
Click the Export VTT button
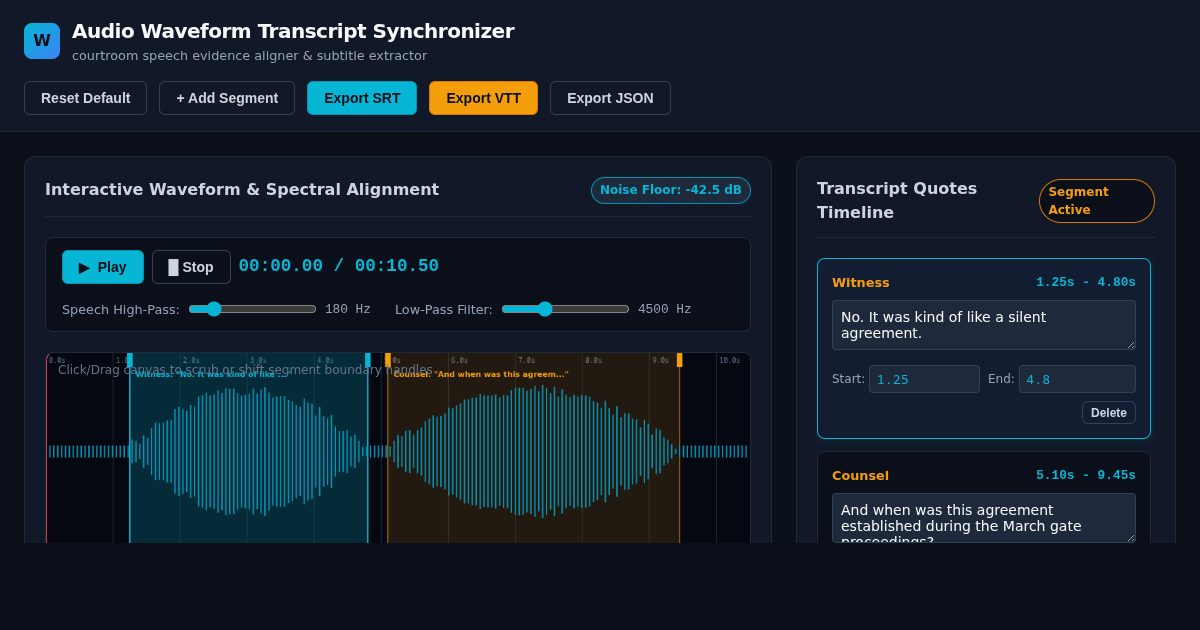click(x=483, y=98)
